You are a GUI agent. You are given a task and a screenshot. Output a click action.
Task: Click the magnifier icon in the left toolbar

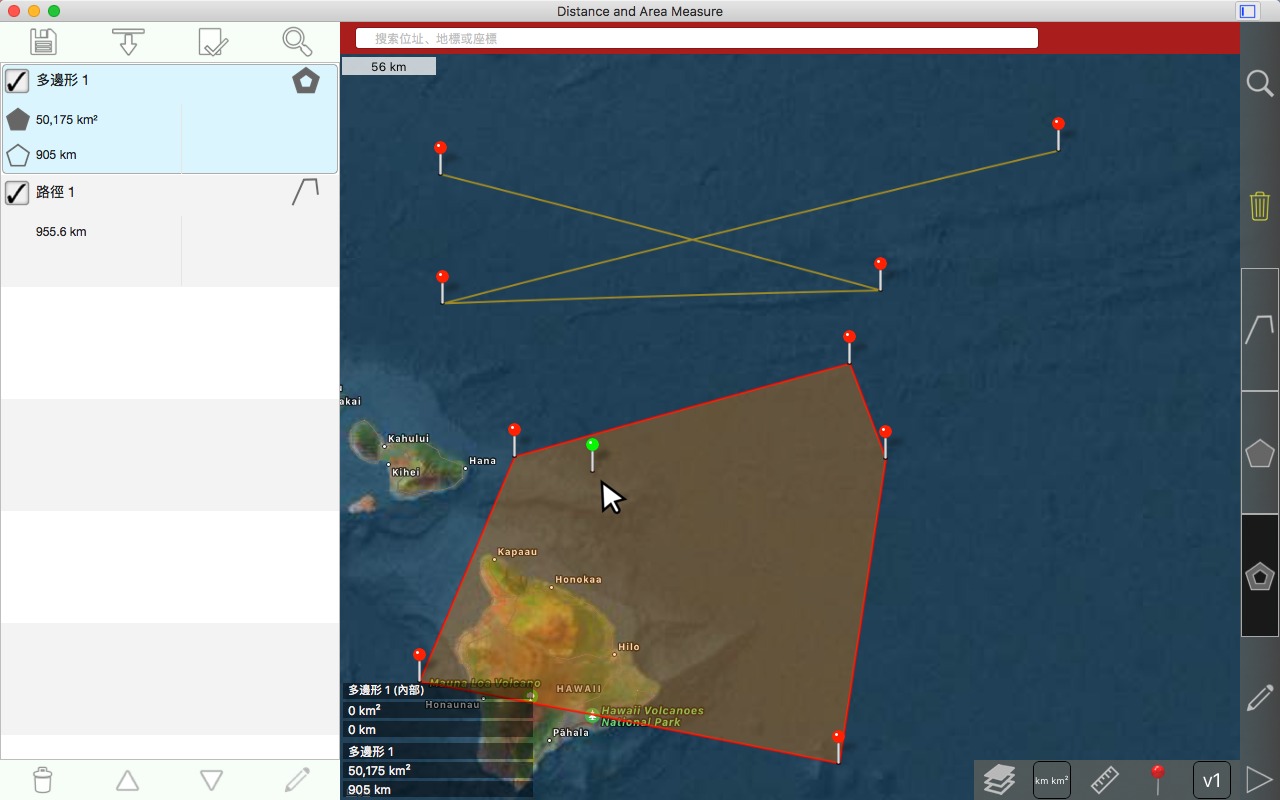297,41
